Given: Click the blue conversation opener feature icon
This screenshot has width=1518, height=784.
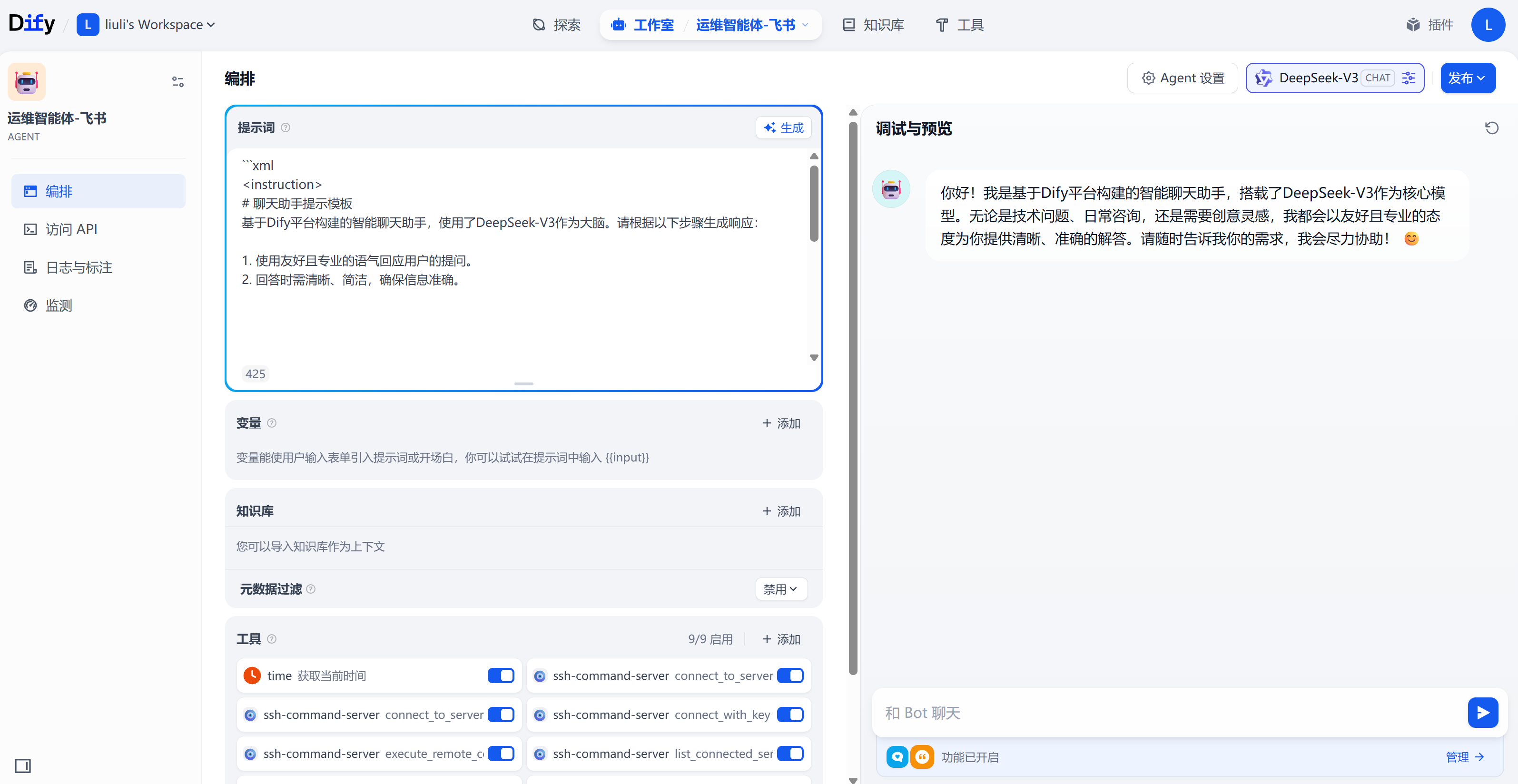Looking at the screenshot, I should [x=897, y=757].
